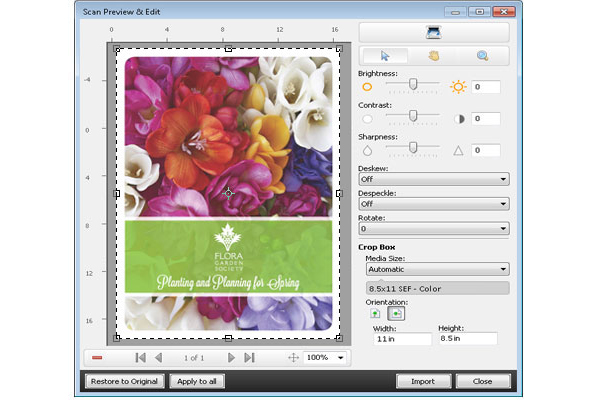Open the Media Size dropdown
600x400 pixels.
[x=436, y=269]
